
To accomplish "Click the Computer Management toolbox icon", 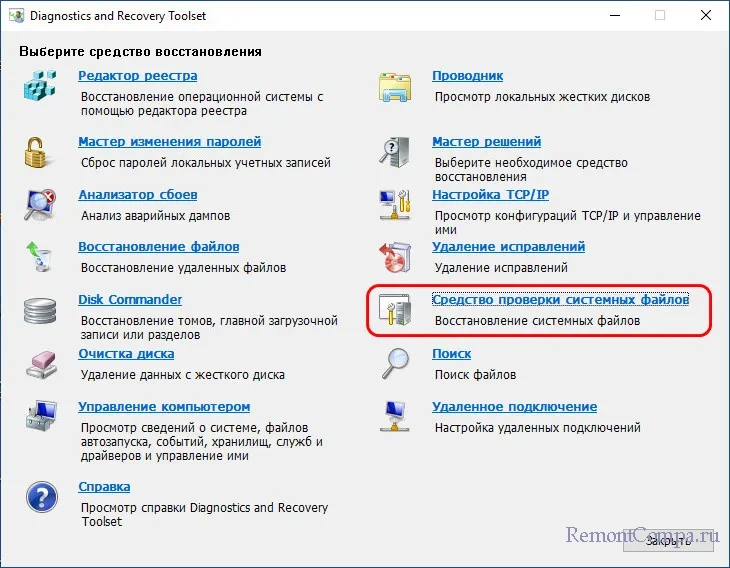I will pyautogui.click(x=41, y=416).
